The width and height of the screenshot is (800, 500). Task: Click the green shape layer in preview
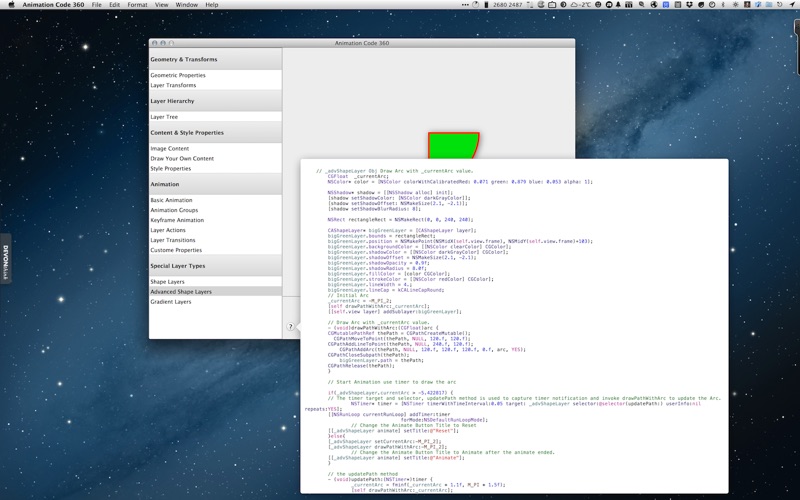click(x=452, y=146)
